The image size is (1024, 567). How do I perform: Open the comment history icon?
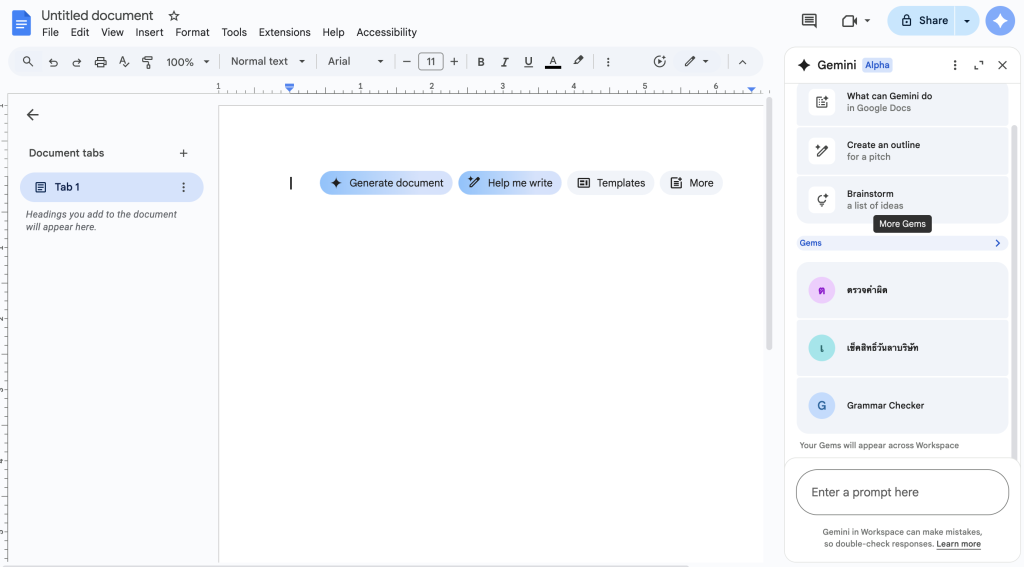[x=809, y=20]
